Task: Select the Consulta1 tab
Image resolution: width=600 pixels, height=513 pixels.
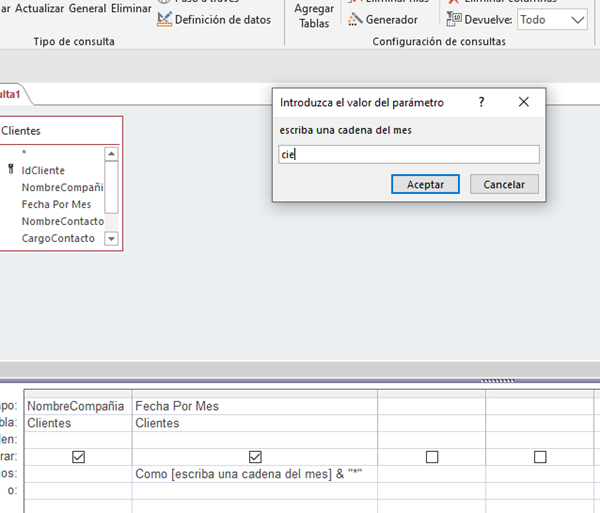Action: click(x=11, y=94)
